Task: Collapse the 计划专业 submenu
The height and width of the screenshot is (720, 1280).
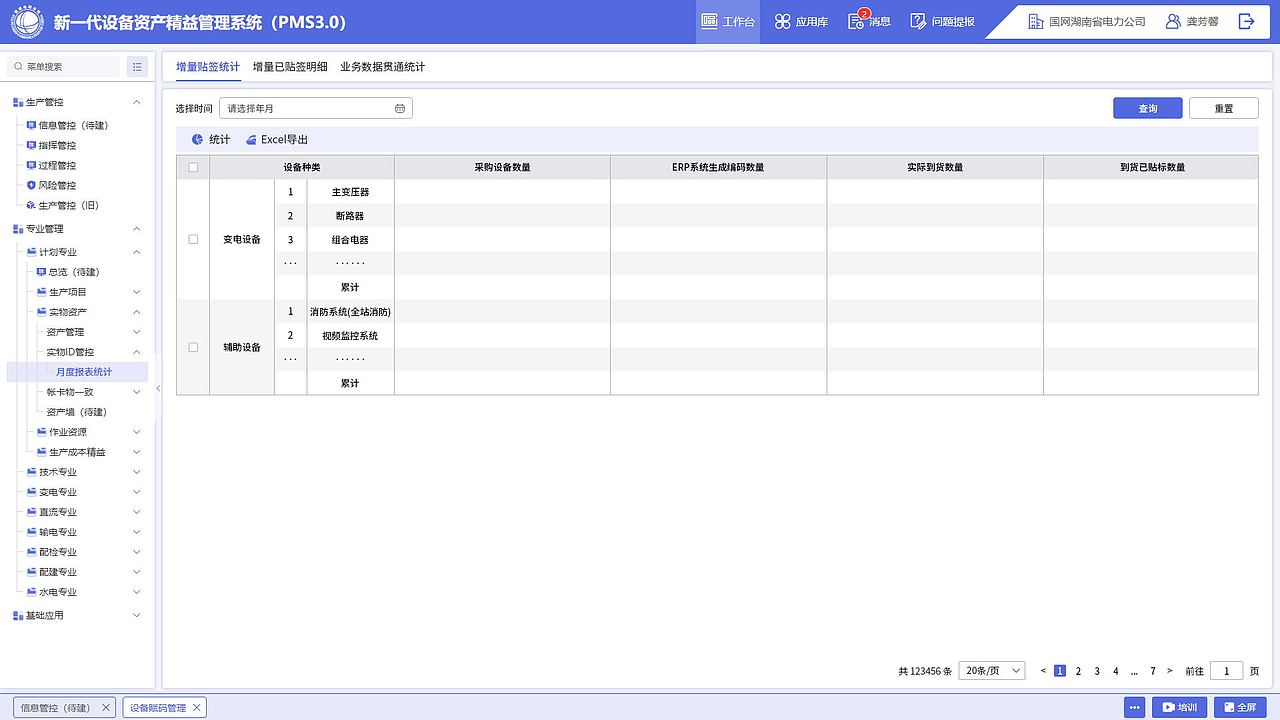Action: [x=137, y=252]
